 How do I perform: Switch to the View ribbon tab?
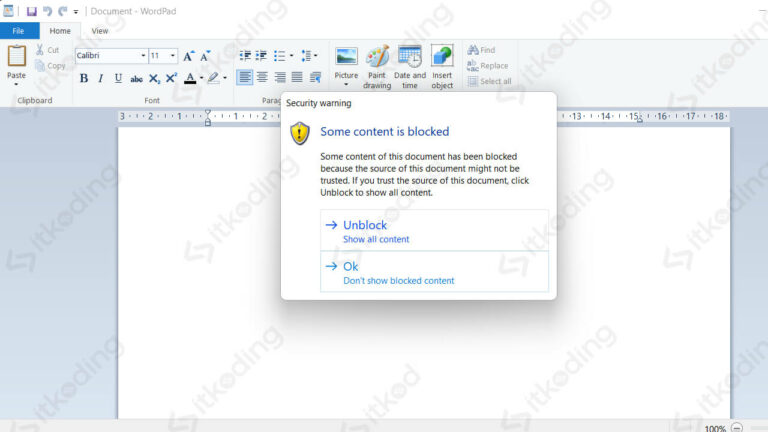(x=100, y=31)
